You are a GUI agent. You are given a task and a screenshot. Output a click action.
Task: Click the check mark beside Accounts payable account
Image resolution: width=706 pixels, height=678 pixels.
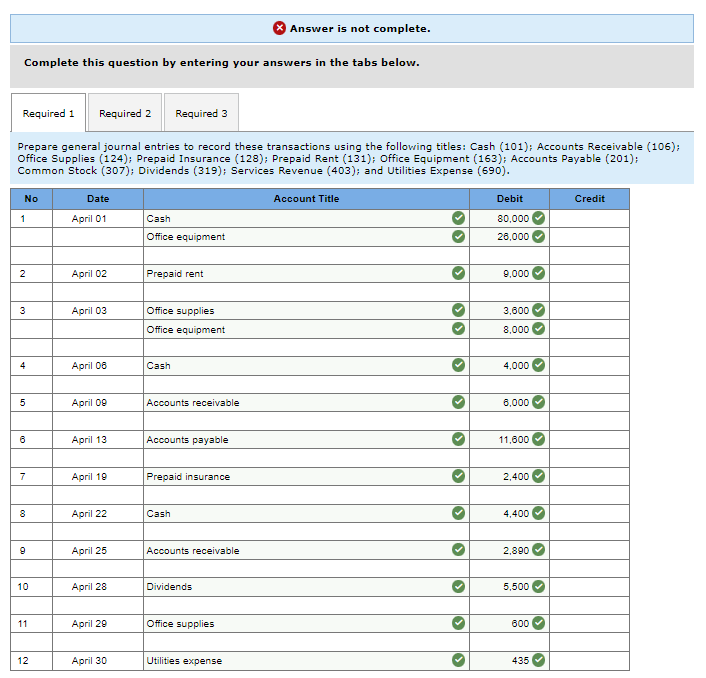tap(458, 439)
